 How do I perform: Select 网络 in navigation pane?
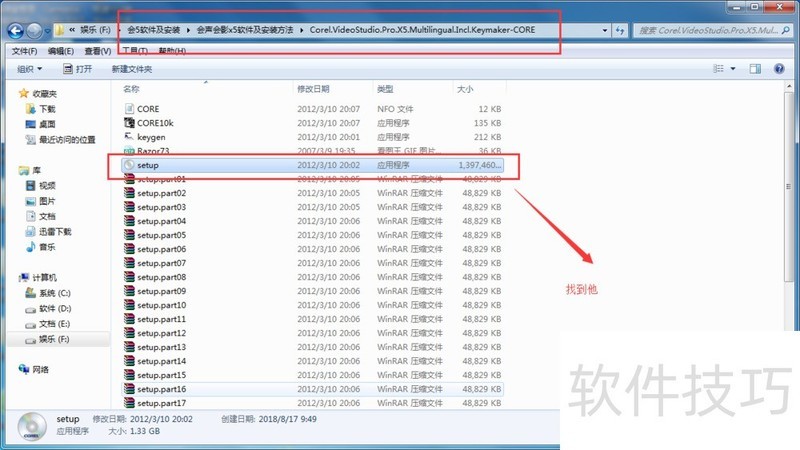coord(34,369)
